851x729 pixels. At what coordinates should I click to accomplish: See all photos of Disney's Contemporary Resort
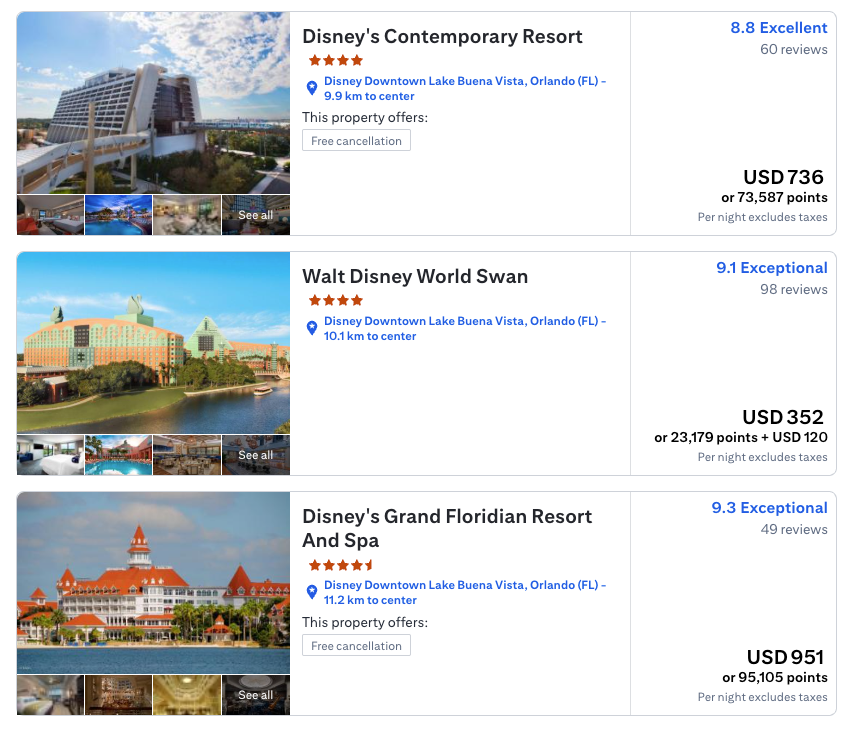255,215
